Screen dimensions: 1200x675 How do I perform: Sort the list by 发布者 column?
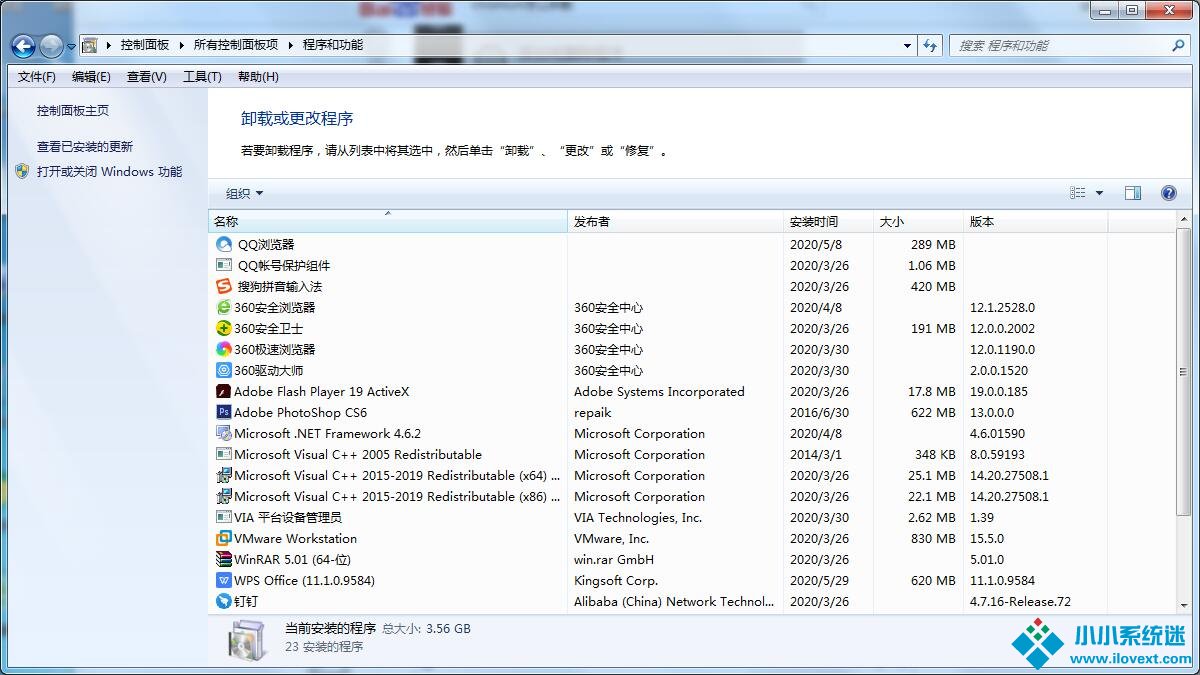[x=676, y=222]
